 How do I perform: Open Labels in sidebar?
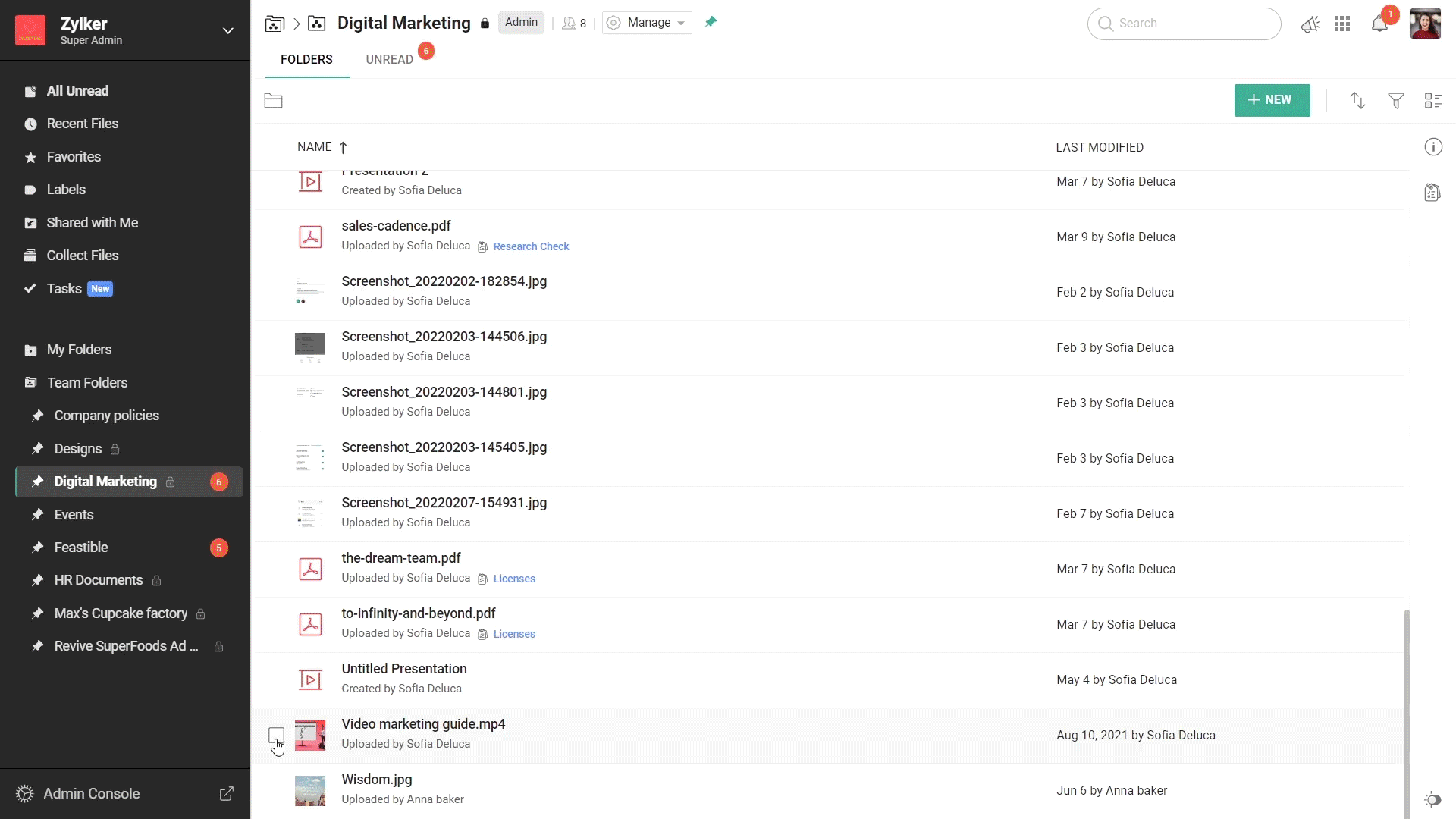coord(66,190)
